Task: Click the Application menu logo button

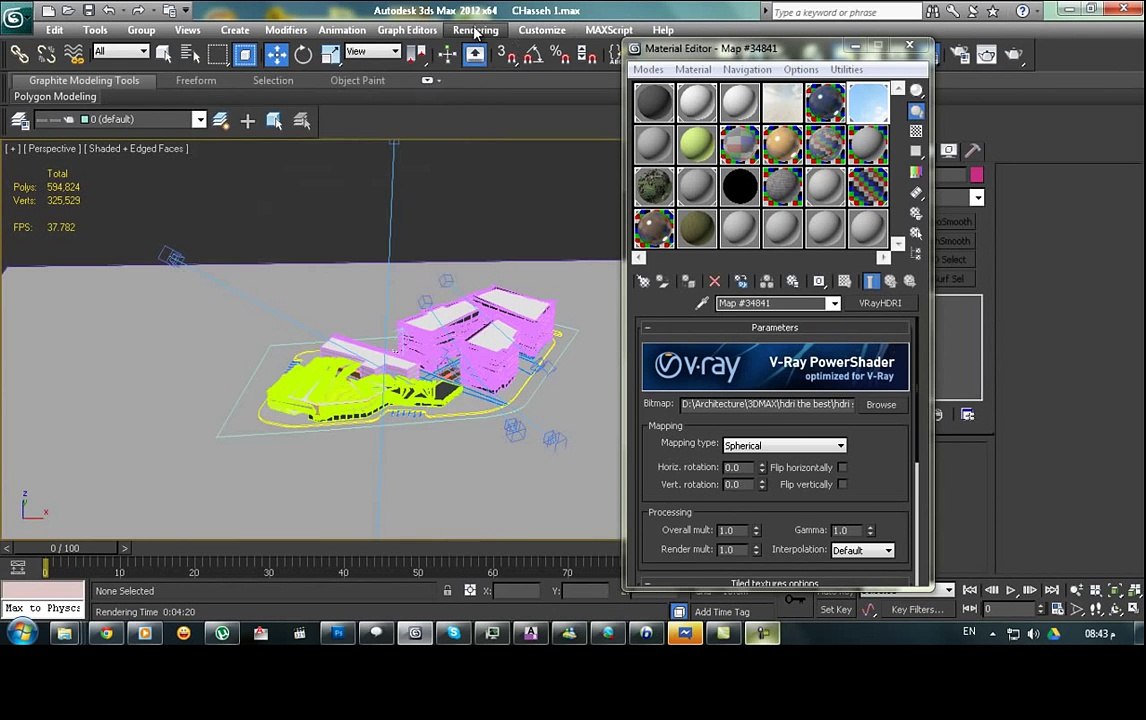Action: pyautogui.click(x=15, y=17)
